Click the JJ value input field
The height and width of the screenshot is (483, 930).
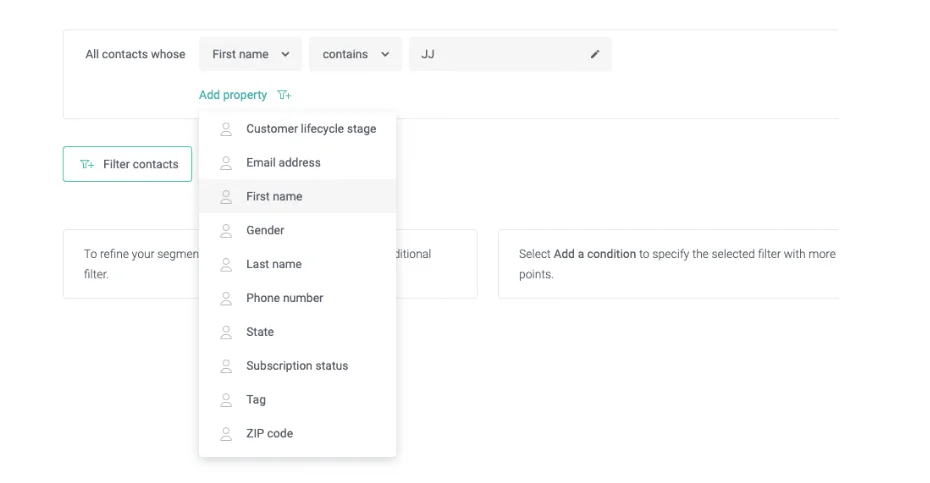tap(500, 55)
